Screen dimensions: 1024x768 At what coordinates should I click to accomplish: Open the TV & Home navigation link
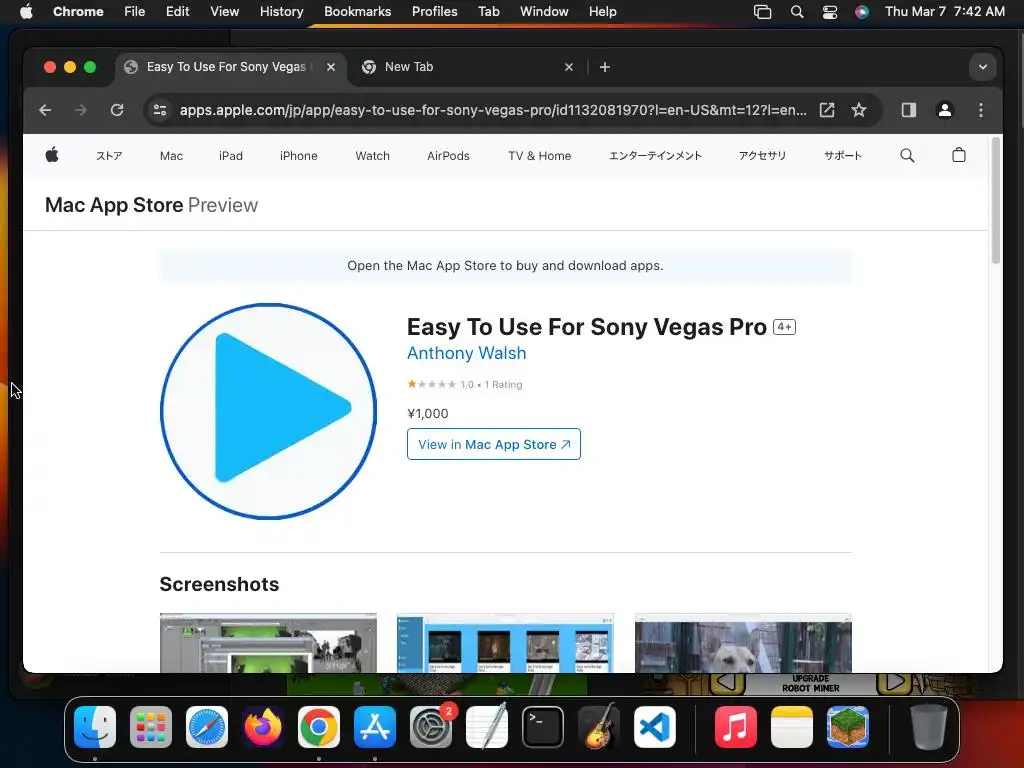pos(539,156)
